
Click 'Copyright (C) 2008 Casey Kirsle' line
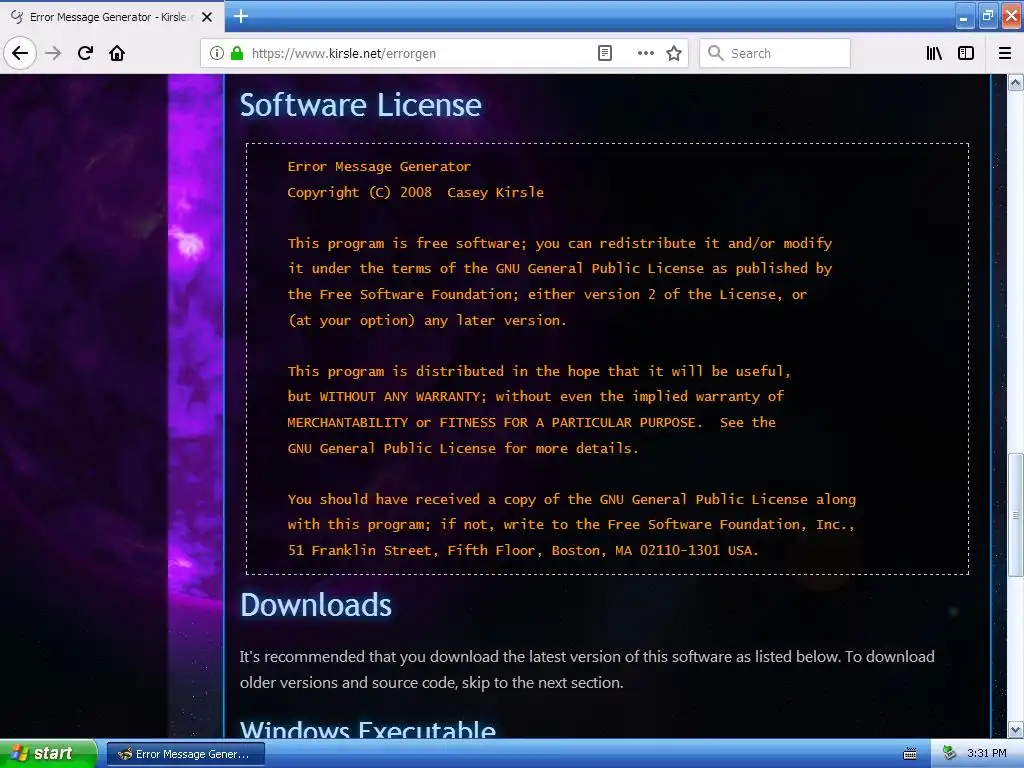[x=415, y=192]
